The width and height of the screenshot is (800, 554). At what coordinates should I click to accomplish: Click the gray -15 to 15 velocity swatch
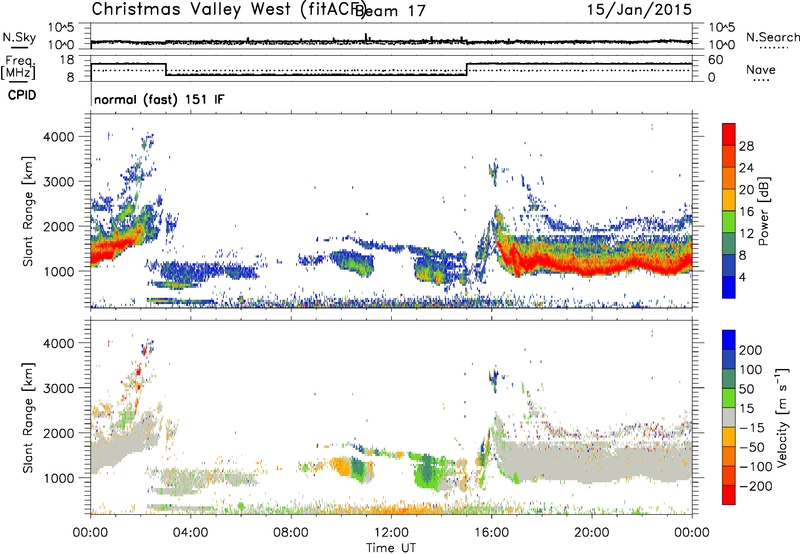point(729,417)
